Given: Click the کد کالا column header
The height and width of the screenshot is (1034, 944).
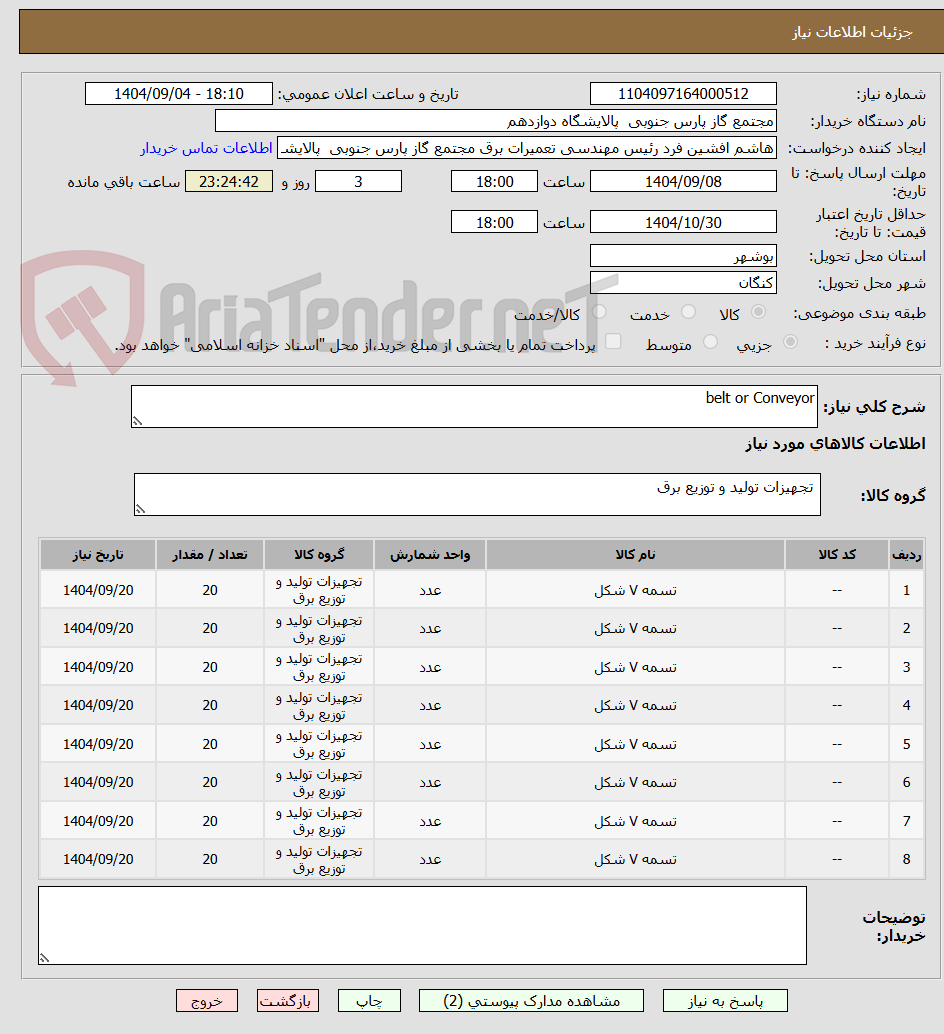Looking at the screenshot, I should (x=837, y=555).
